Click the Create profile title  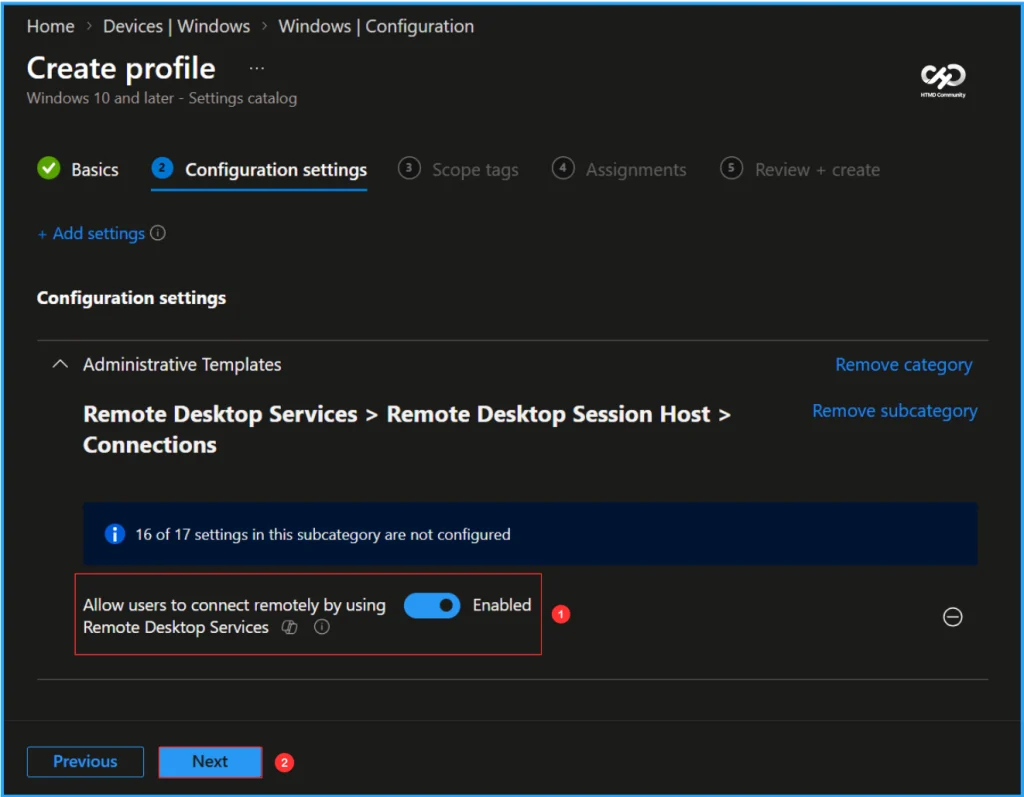coord(121,68)
